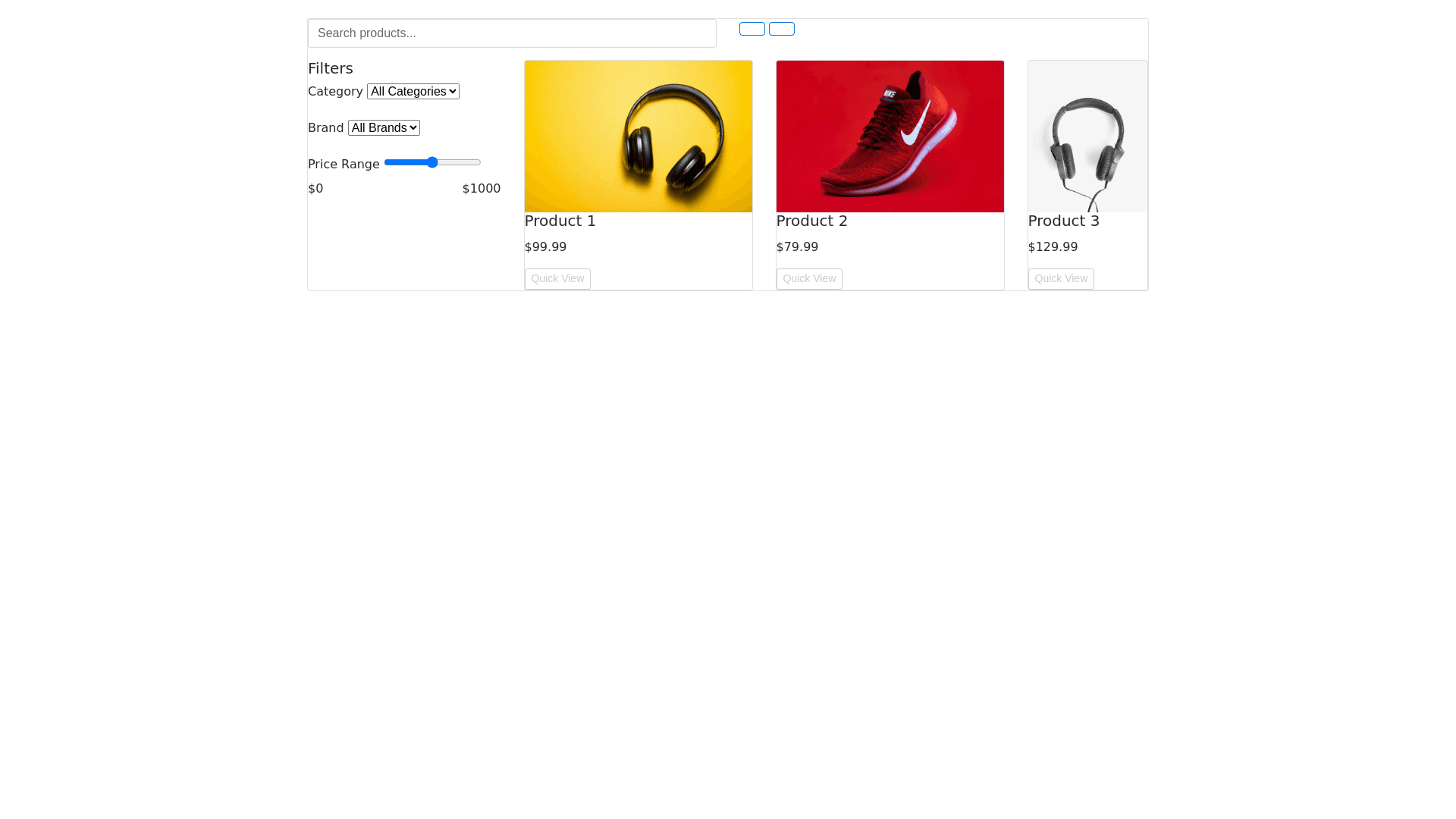This screenshot has width=1456, height=819.
Task: Click the $99.99 price text
Action: pyautogui.click(x=545, y=247)
